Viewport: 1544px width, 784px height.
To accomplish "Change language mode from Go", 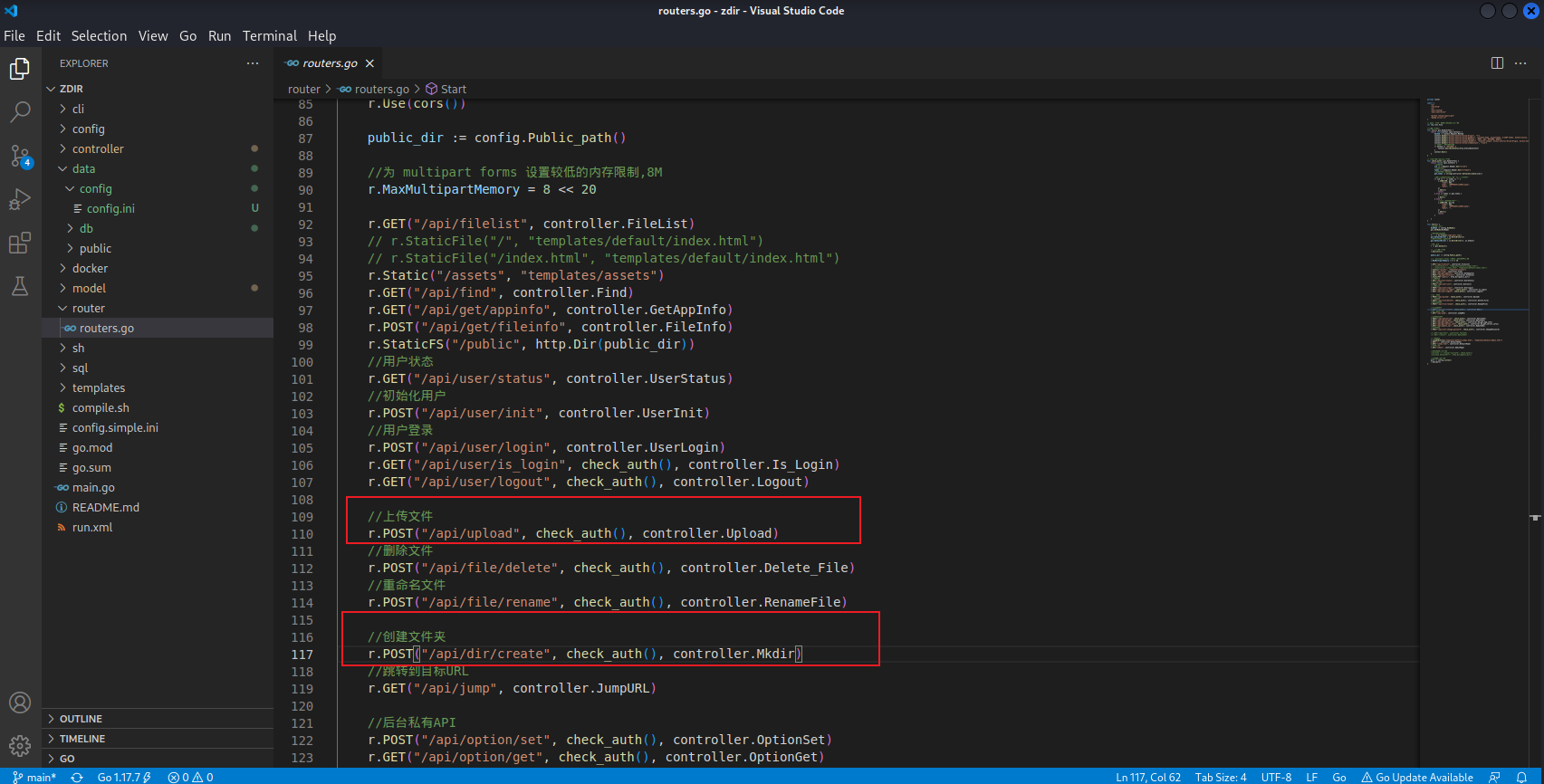I will 1339,777.
